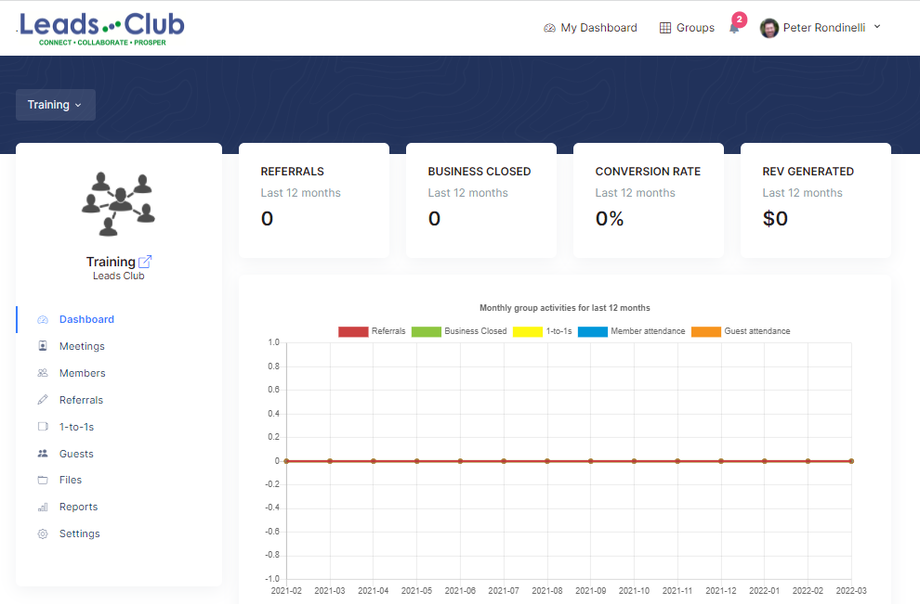Click the Peter Rondinelli username
This screenshot has height=604, width=920.
[824, 28]
